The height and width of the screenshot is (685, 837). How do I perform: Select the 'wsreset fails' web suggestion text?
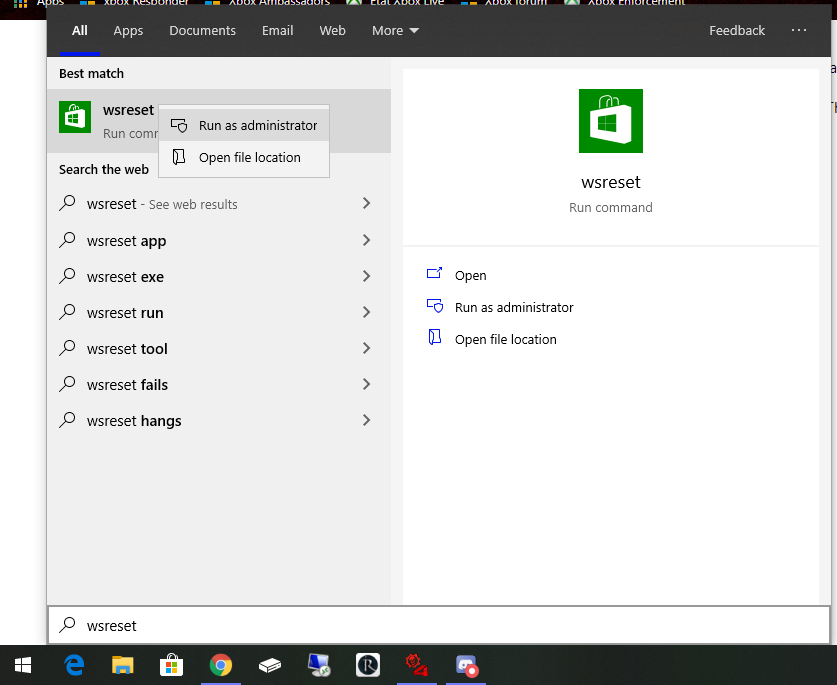coord(127,385)
